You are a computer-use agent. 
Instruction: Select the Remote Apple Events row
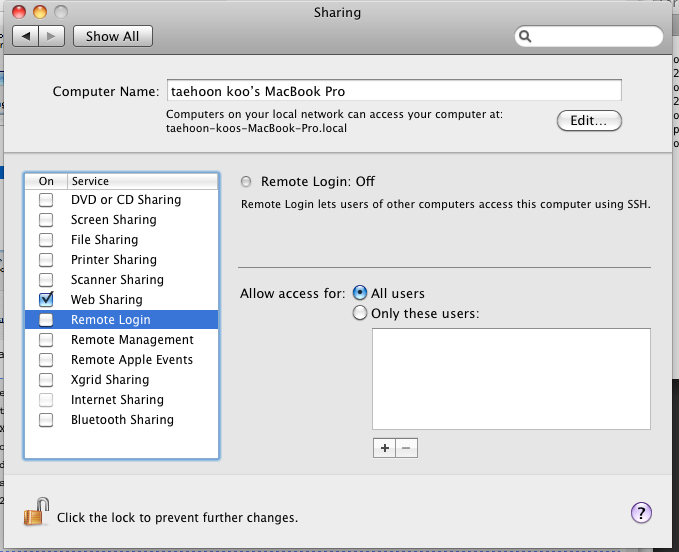pyautogui.click(x=122, y=360)
